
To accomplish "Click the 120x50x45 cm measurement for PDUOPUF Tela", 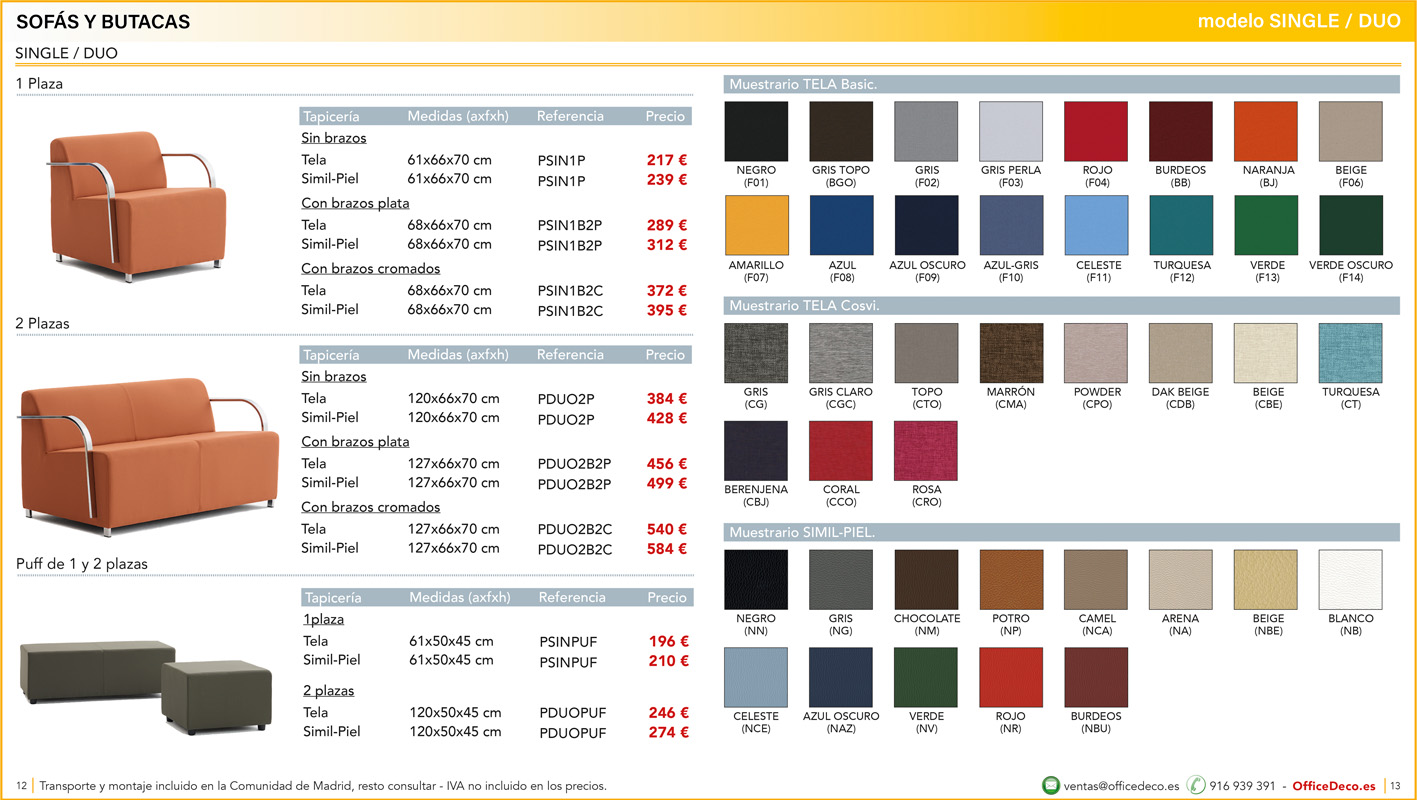I will pyautogui.click(x=455, y=713).
